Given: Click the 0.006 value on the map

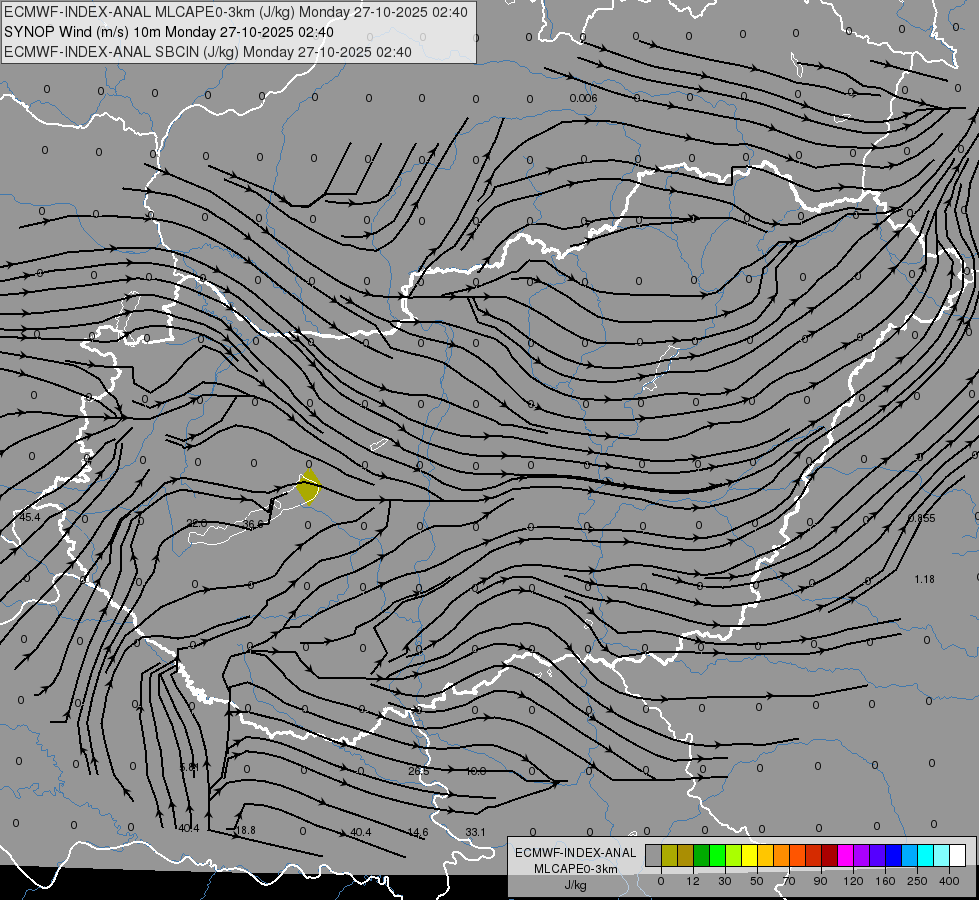Looking at the screenshot, I should click(583, 98).
